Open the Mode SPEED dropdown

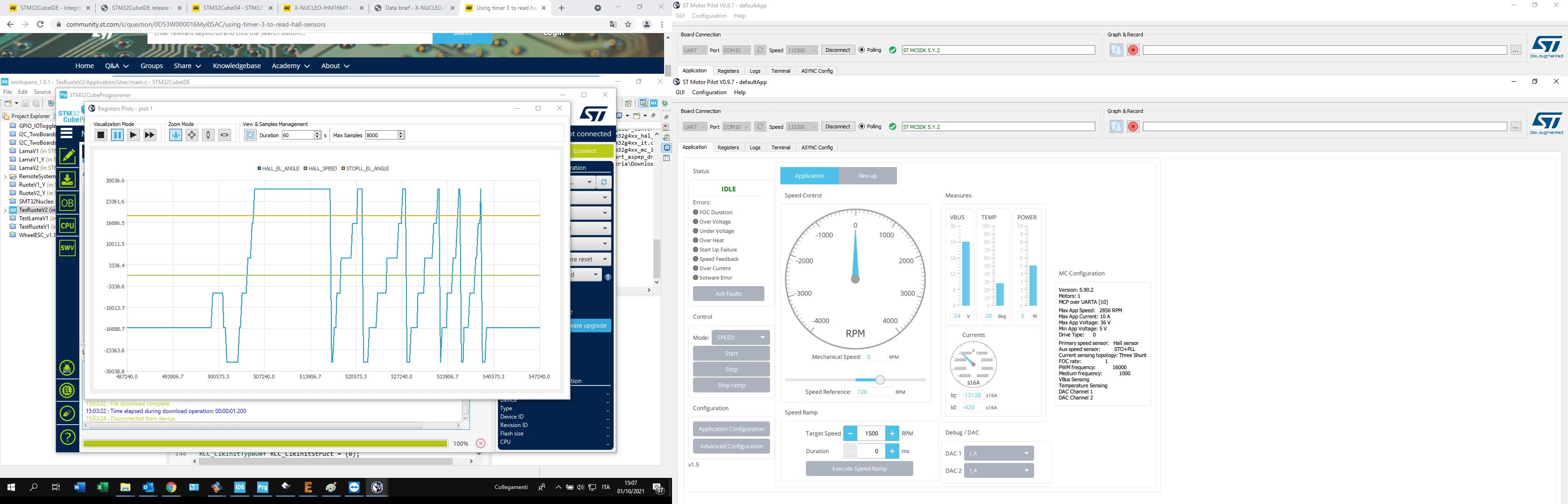(741, 337)
